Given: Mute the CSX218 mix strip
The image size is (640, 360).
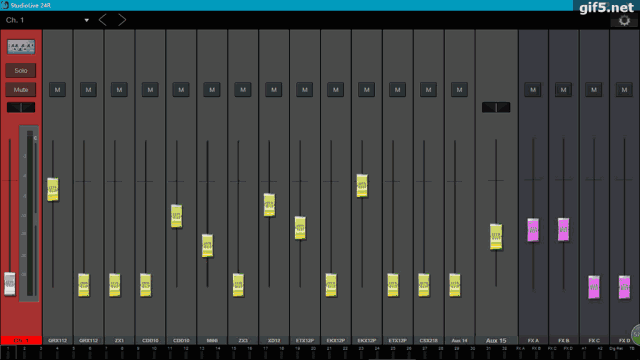Looking at the screenshot, I should pyautogui.click(x=428, y=90).
